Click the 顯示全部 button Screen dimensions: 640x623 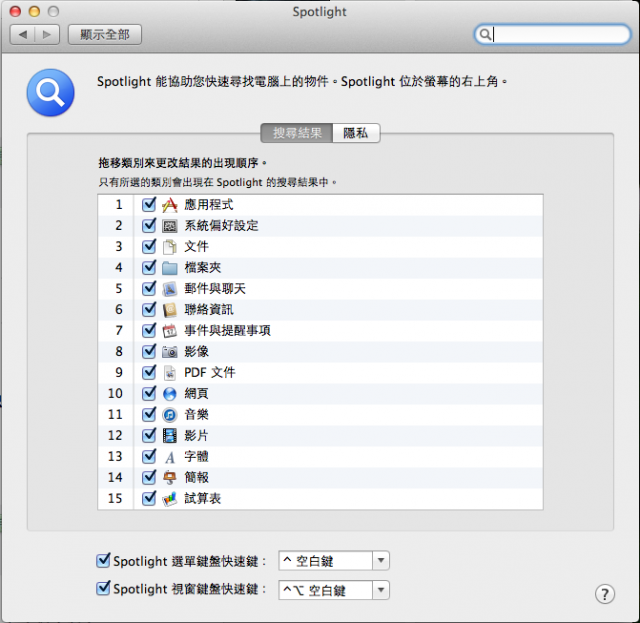point(104,35)
